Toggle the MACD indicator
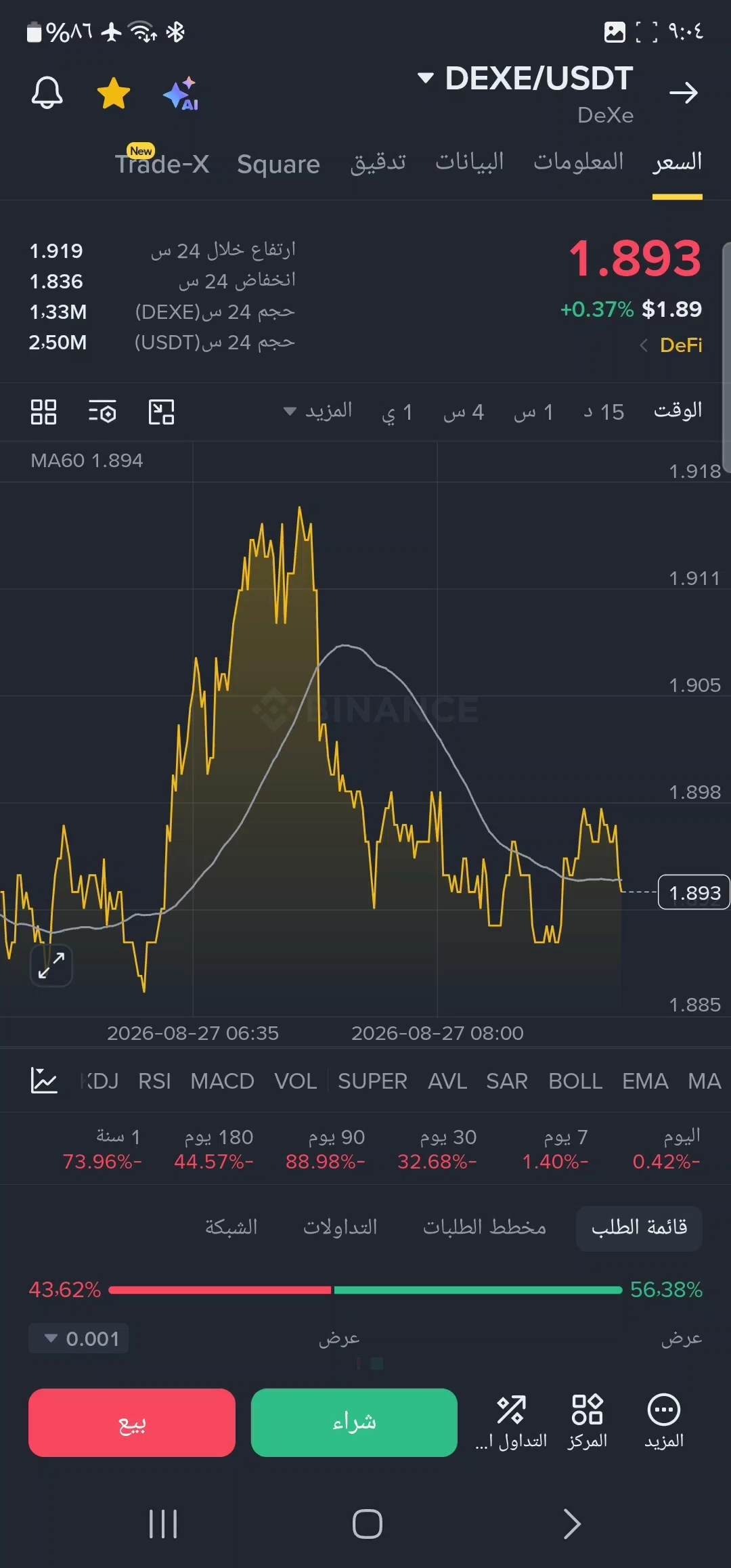 pos(223,1081)
